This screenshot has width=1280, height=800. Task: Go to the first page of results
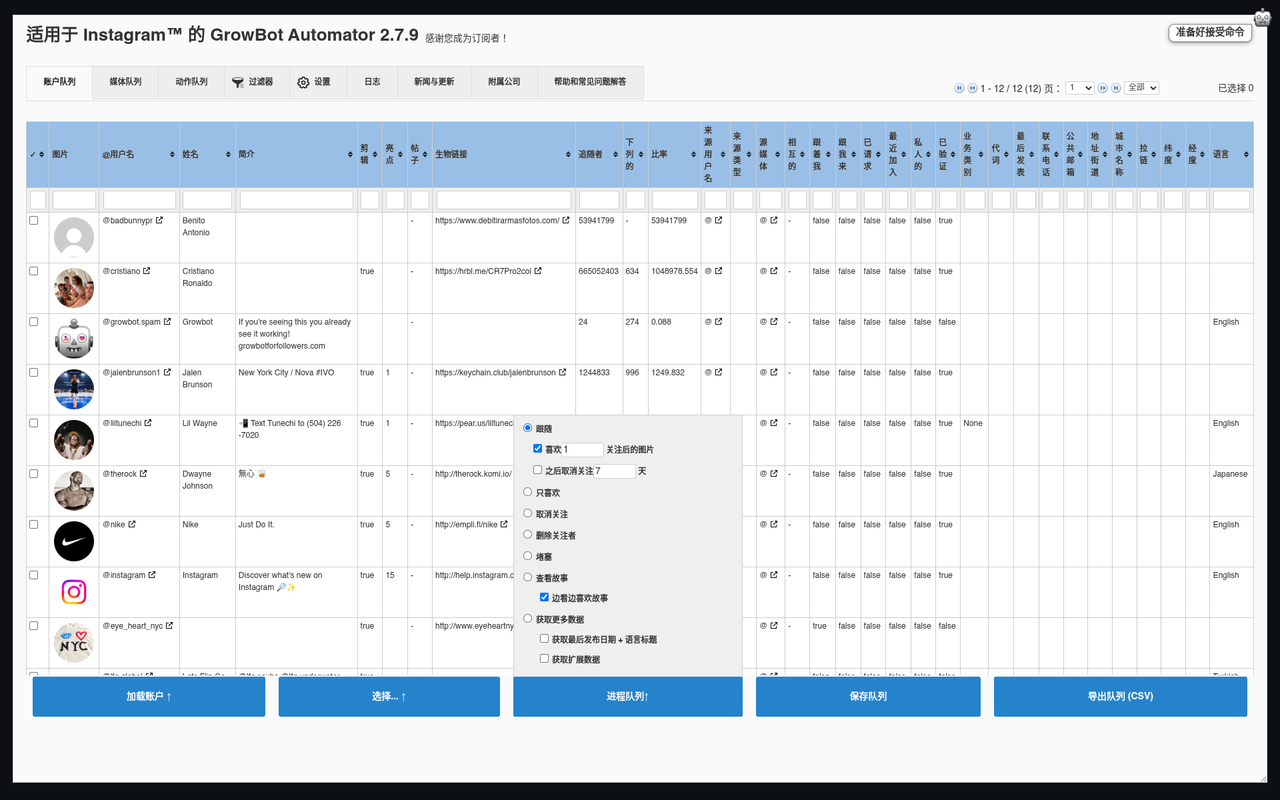(960, 88)
